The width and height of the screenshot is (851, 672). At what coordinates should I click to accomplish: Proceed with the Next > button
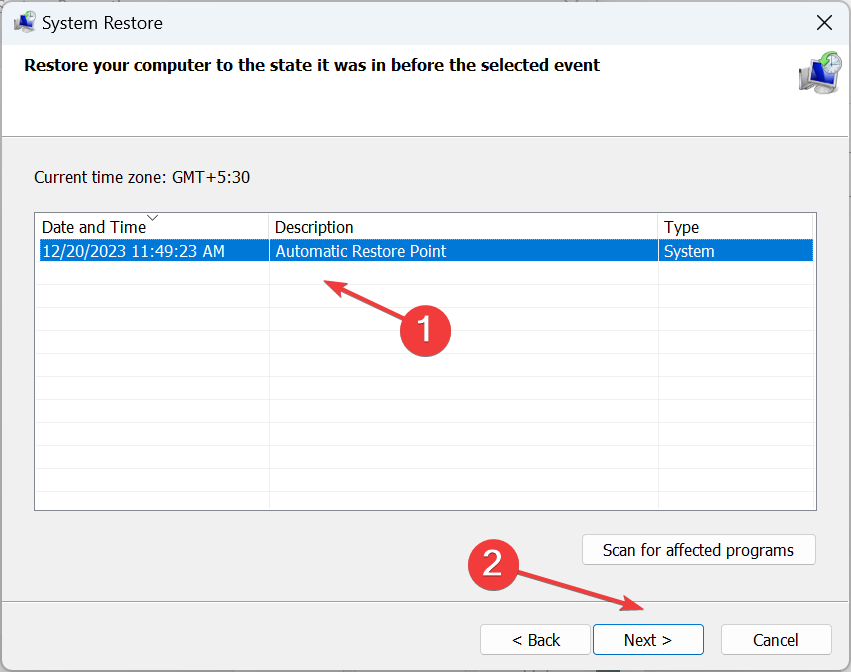pos(648,640)
